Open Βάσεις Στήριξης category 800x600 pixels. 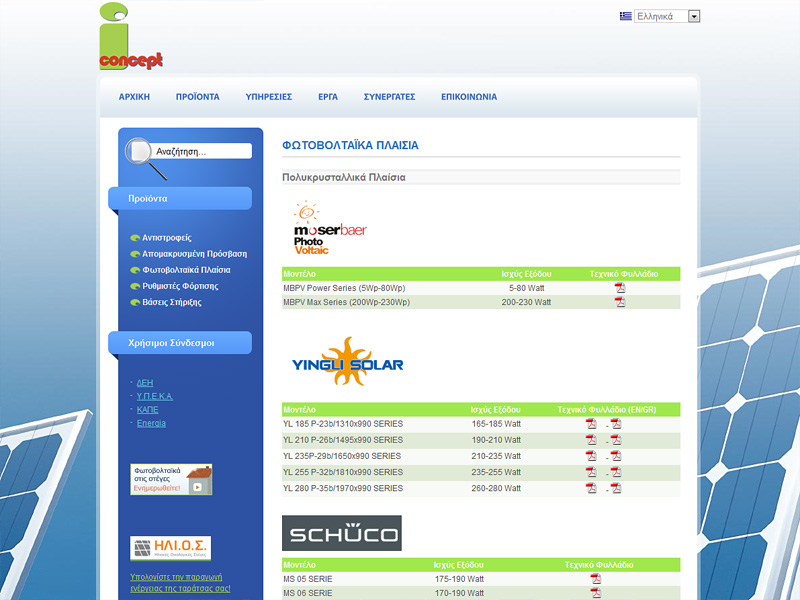(172, 303)
